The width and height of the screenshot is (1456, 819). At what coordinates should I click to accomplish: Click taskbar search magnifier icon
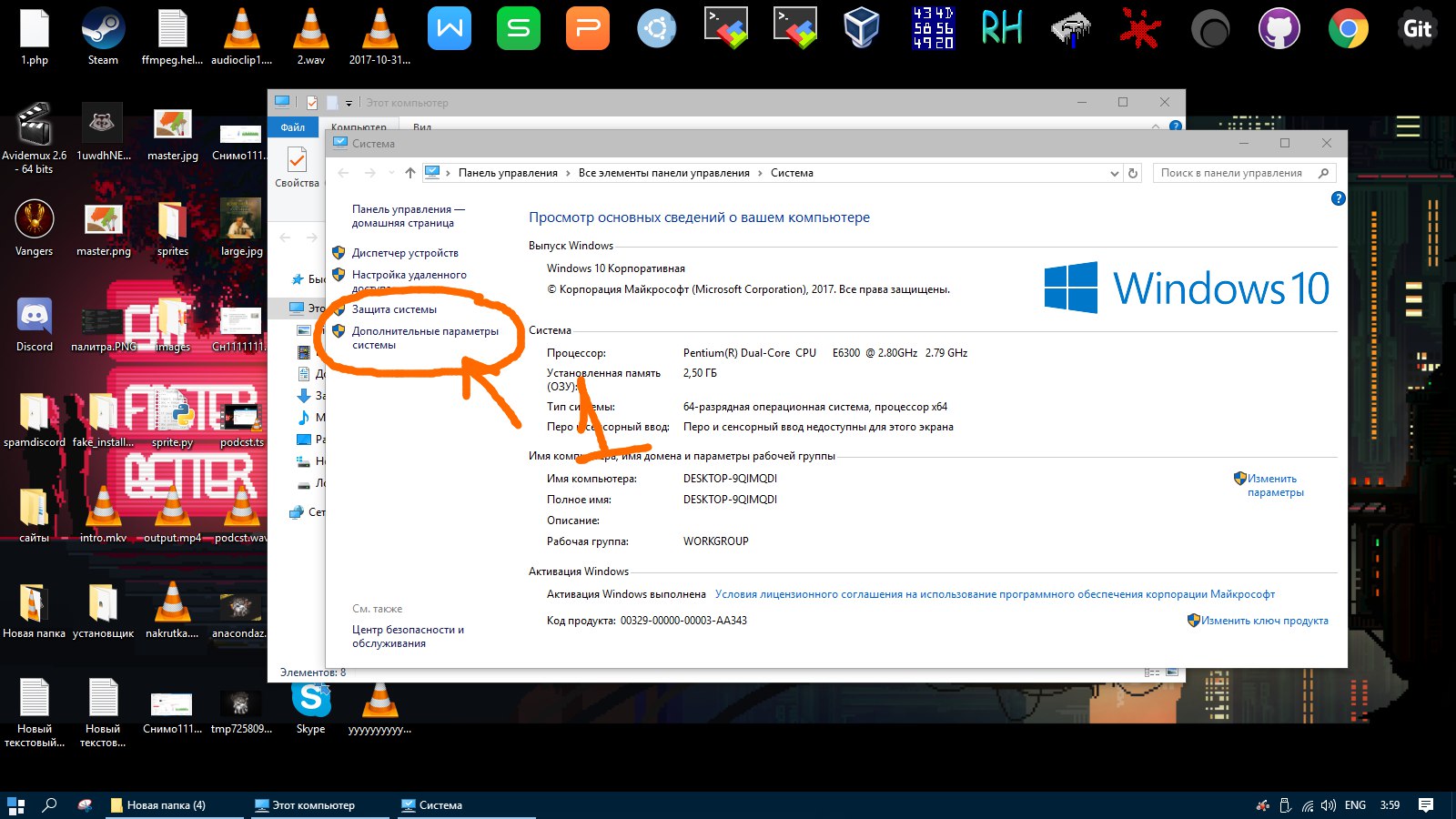point(50,805)
